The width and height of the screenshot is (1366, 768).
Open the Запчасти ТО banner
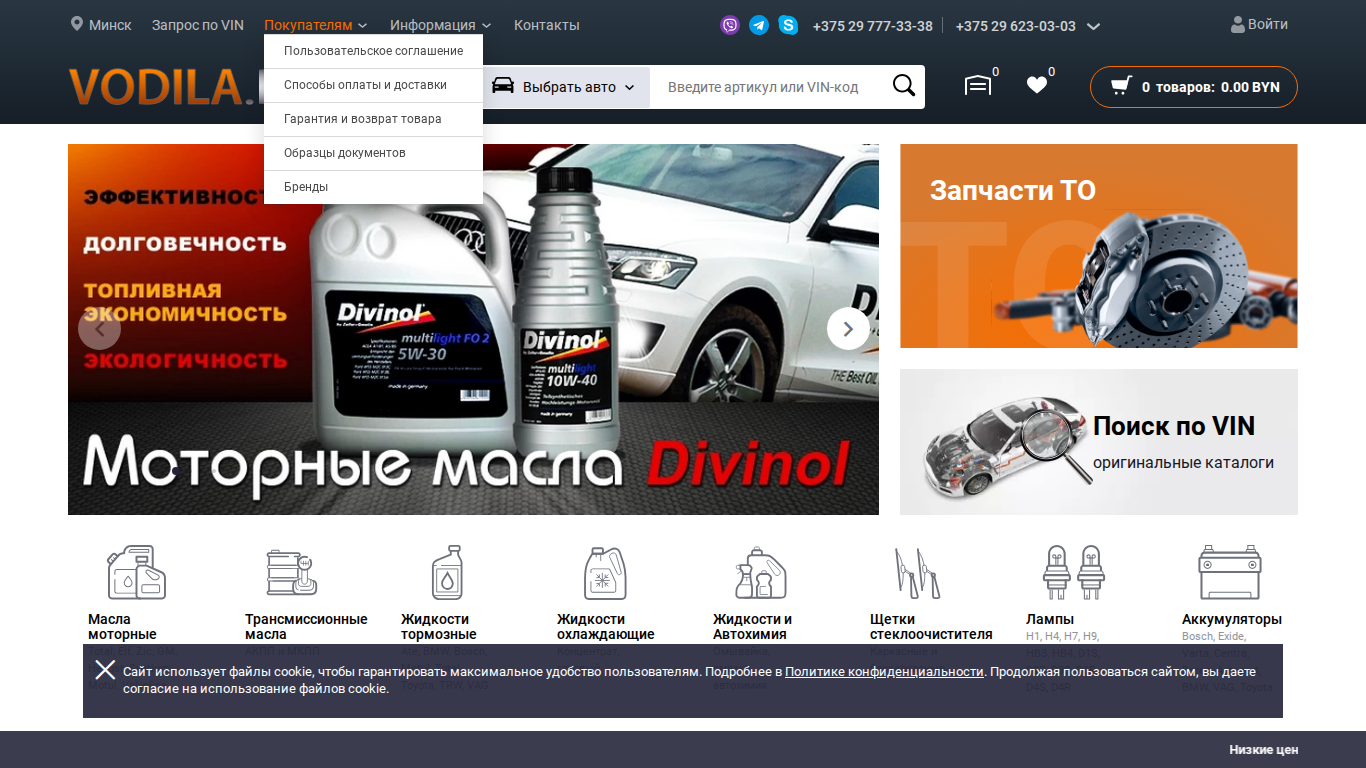(x=1099, y=246)
